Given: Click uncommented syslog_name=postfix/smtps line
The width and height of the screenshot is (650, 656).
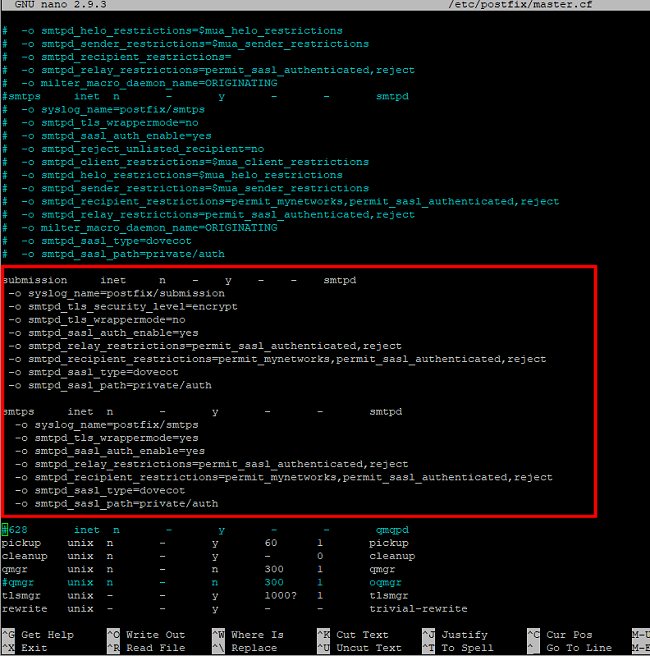Looking at the screenshot, I should [x=107, y=425].
